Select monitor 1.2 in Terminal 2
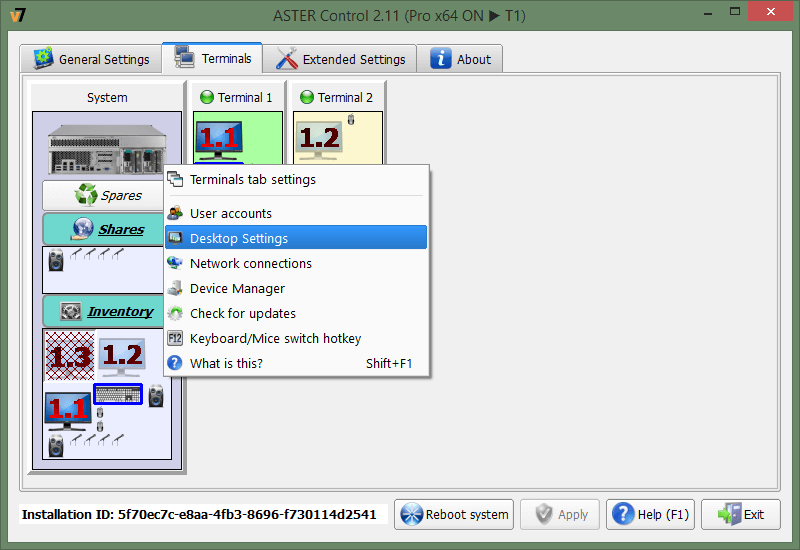 click(319, 139)
